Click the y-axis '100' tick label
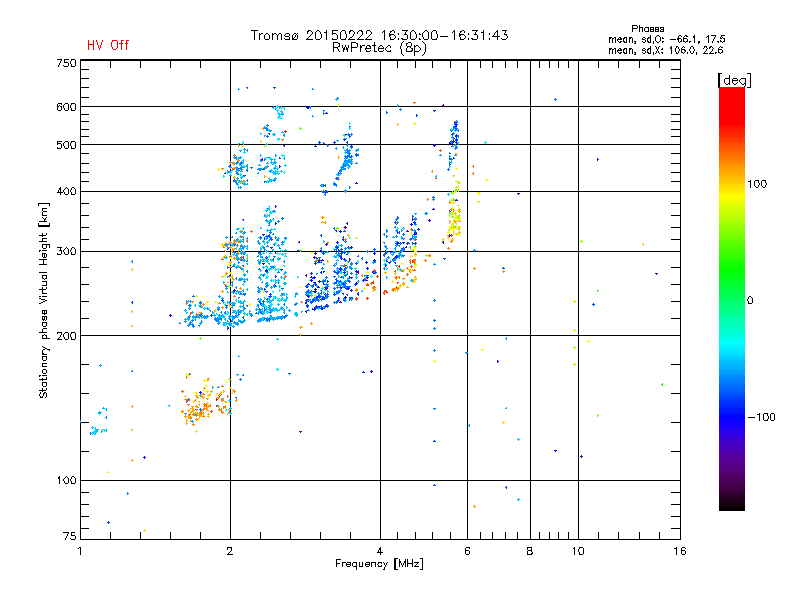Screen dimensions: 800x600 66,480
